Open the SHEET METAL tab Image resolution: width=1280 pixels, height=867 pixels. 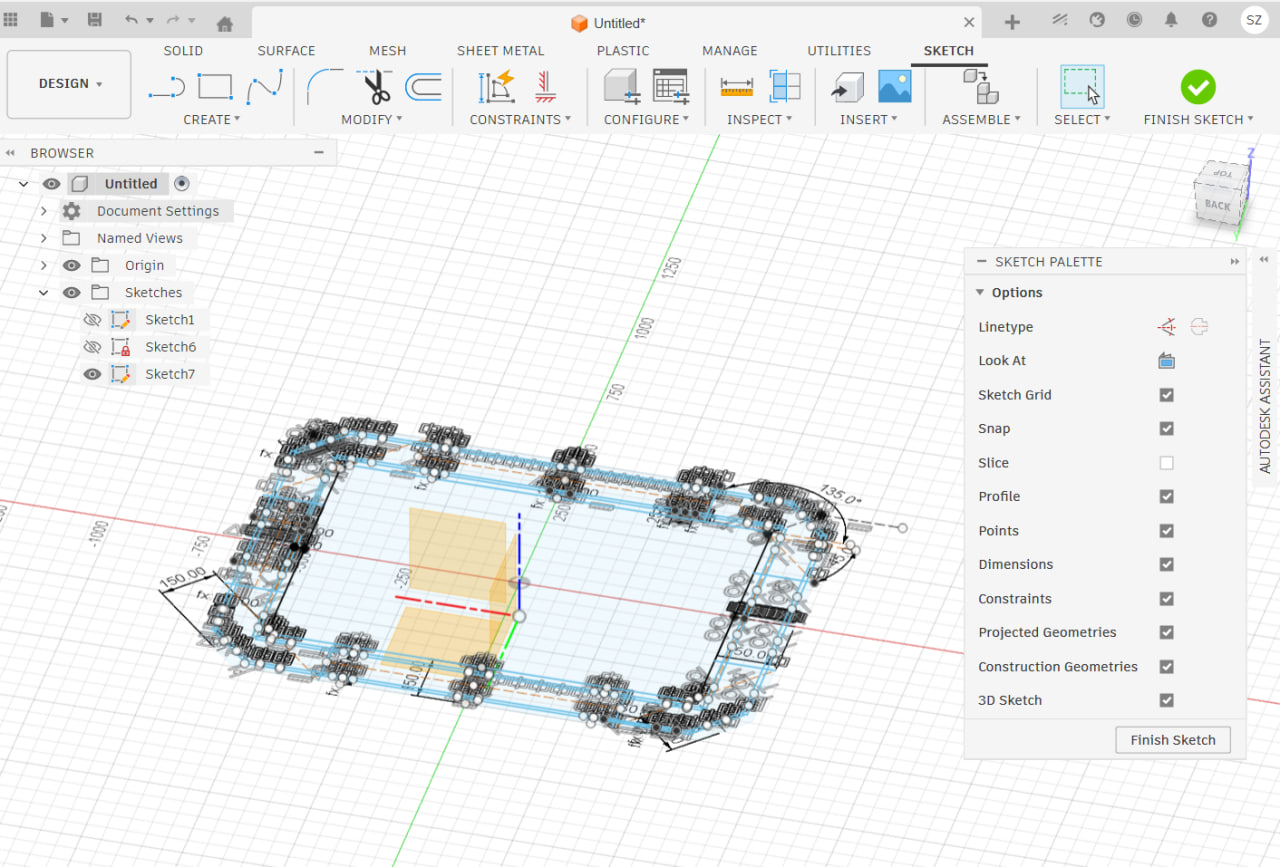coord(500,51)
